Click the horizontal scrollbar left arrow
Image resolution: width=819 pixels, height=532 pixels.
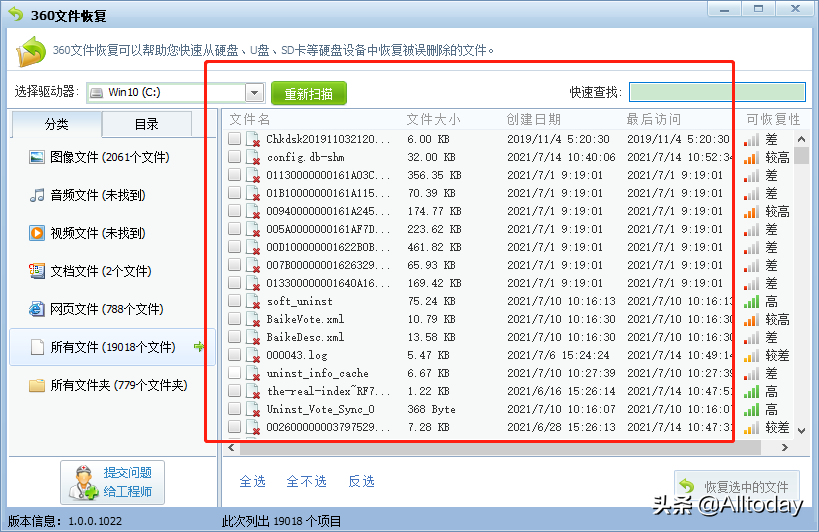tap(231, 447)
